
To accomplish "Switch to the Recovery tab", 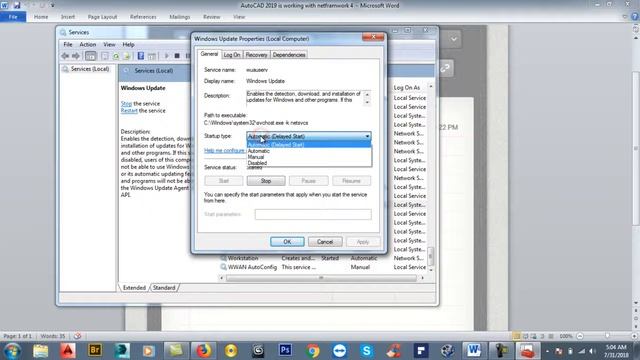I will point(256,55).
